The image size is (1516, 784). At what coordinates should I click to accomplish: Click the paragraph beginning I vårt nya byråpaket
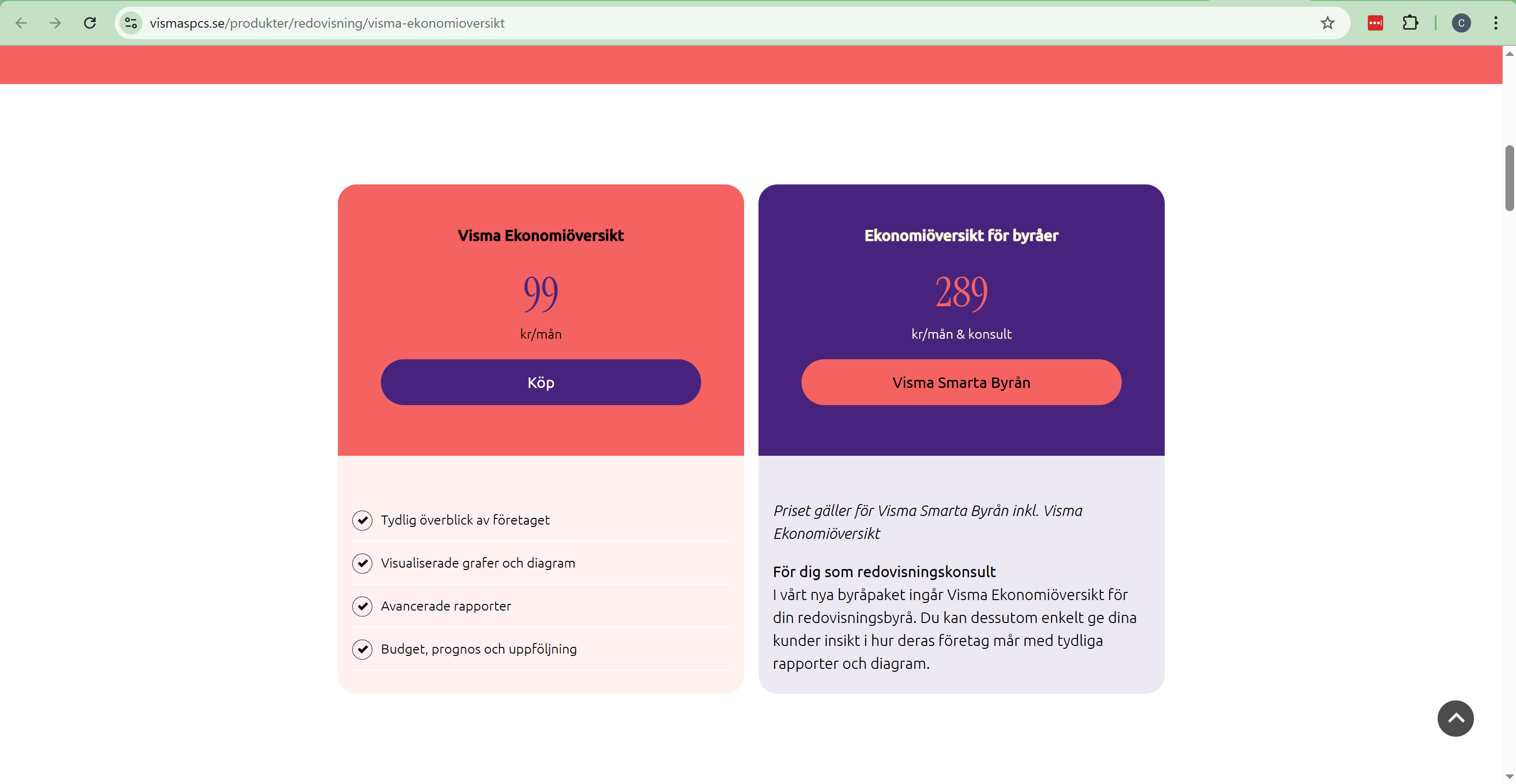pos(954,629)
